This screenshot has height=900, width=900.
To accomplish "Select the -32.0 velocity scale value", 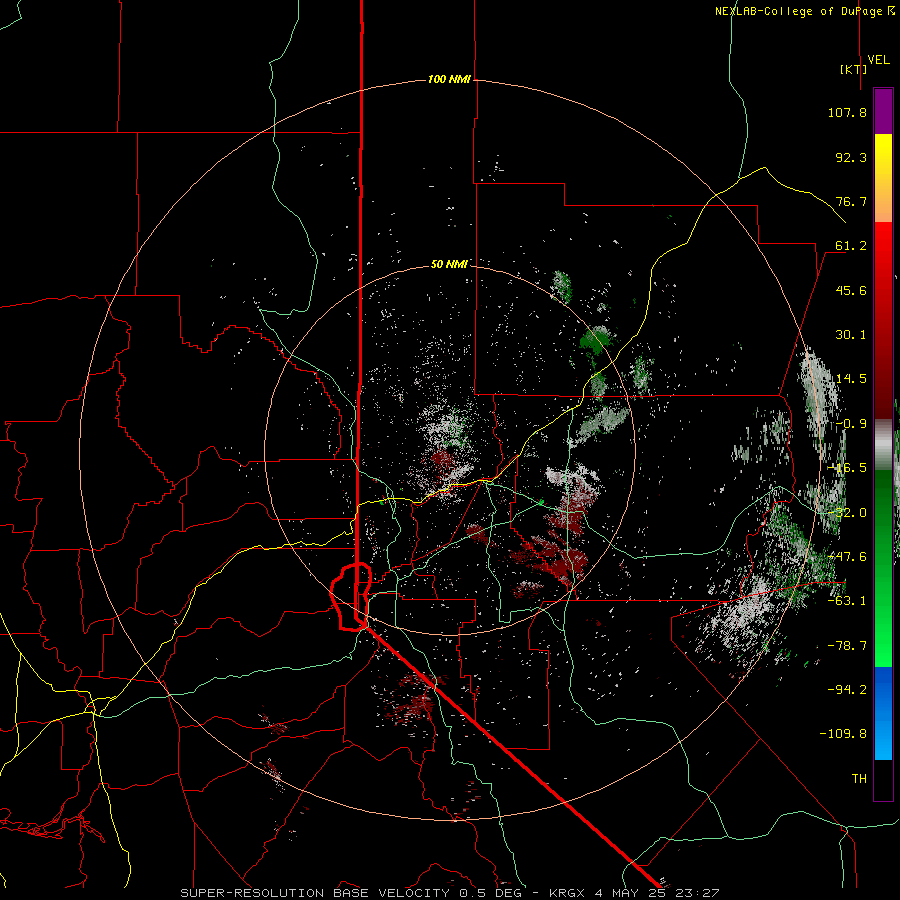I will [847, 513].
